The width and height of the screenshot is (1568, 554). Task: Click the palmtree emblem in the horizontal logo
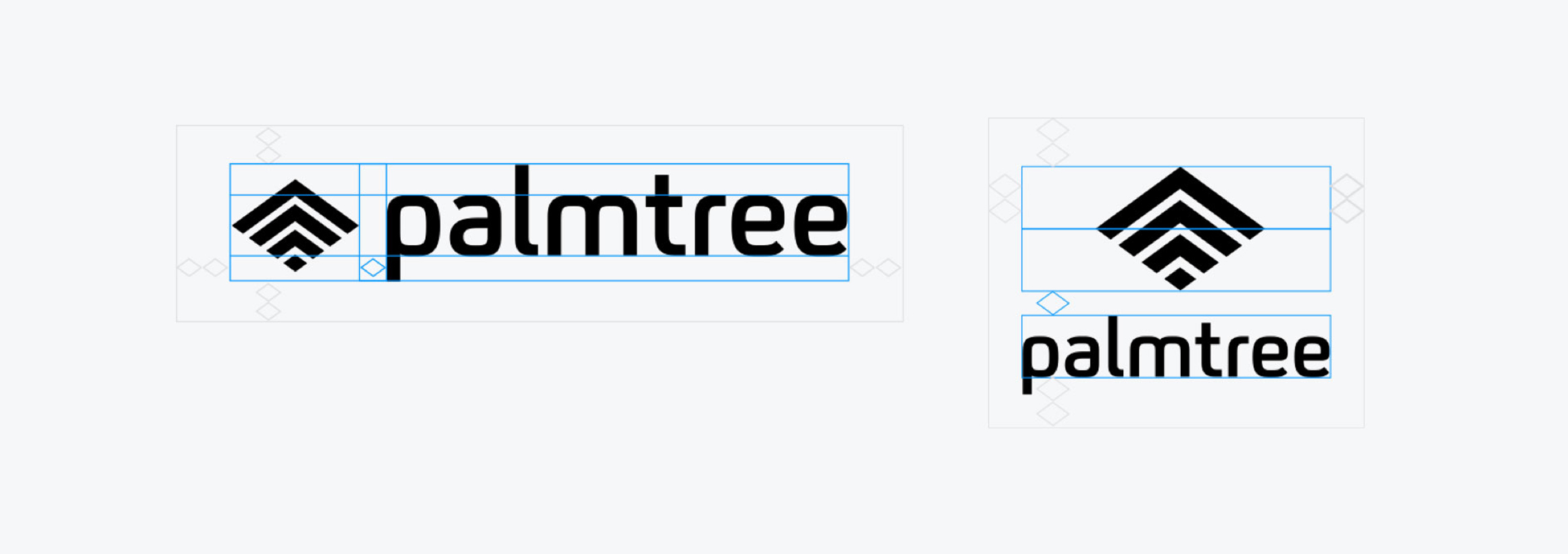coord(295,226)
